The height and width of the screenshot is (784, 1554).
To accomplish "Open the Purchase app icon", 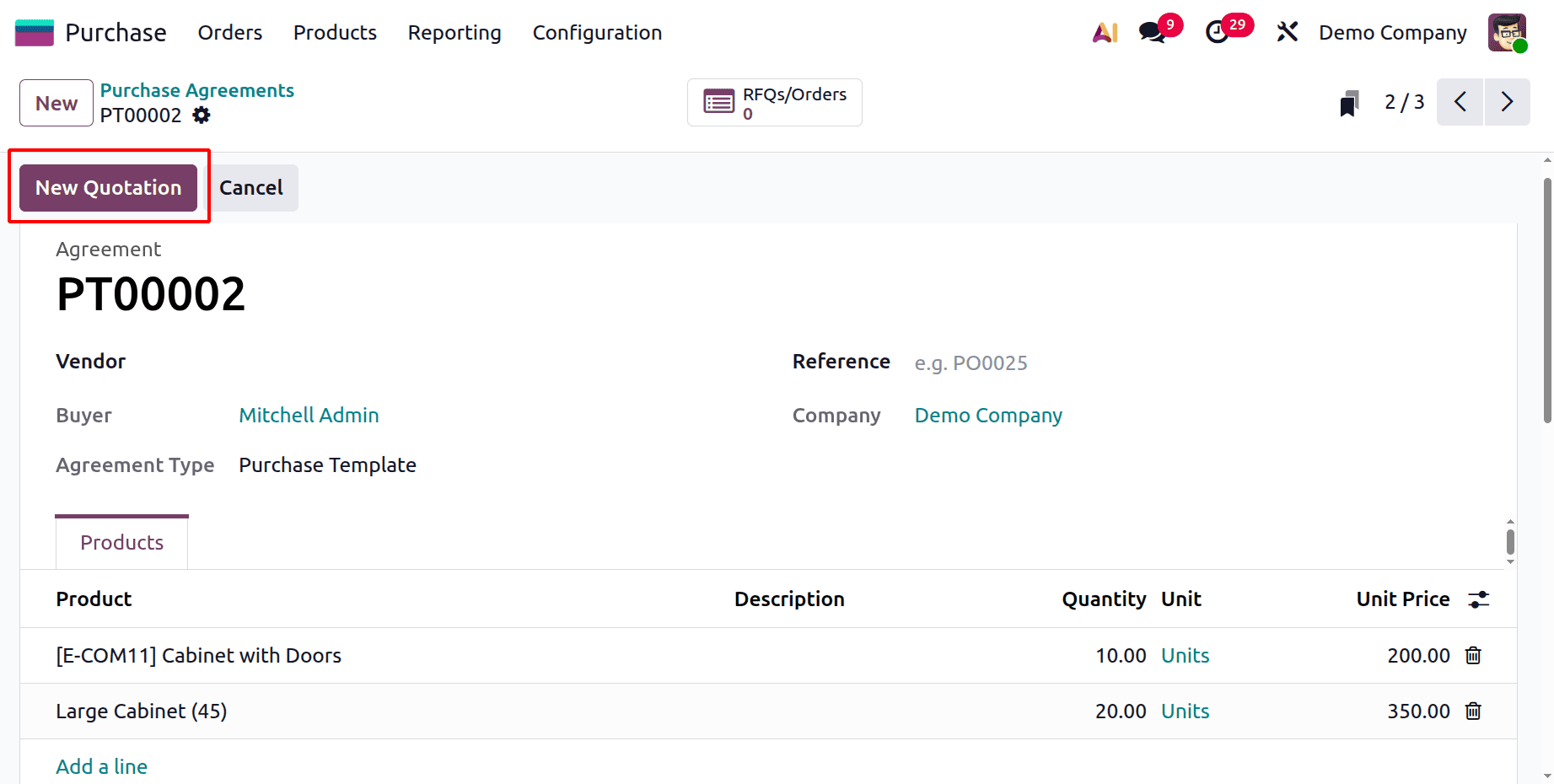I will click(34, 31).
